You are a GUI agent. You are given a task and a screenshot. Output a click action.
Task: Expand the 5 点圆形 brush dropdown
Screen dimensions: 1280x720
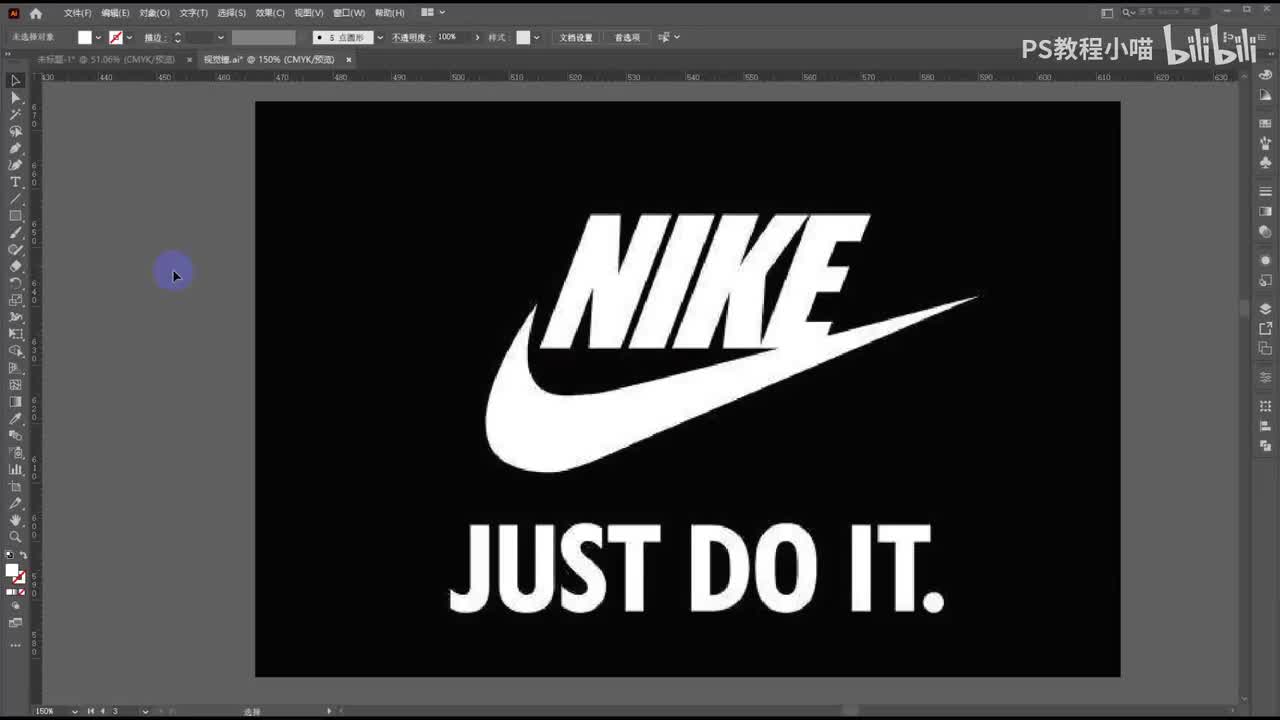pyautogui.click(x=380, y=37)
